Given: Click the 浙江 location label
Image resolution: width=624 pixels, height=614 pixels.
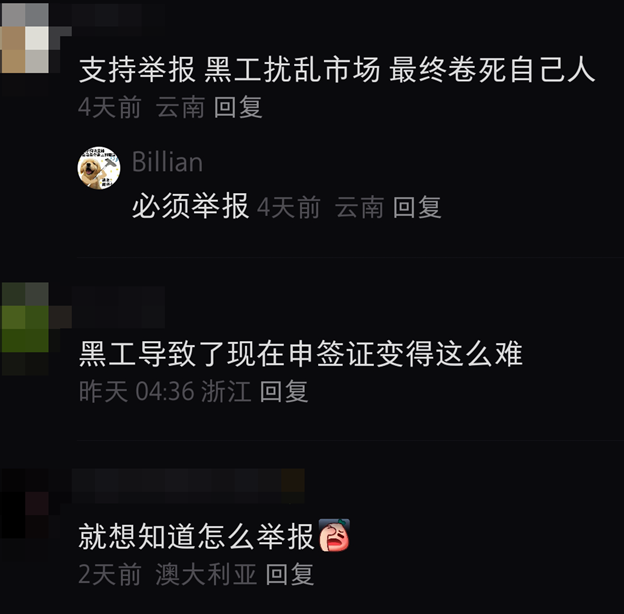Looking at the screenshot, I should click(226, 392).
